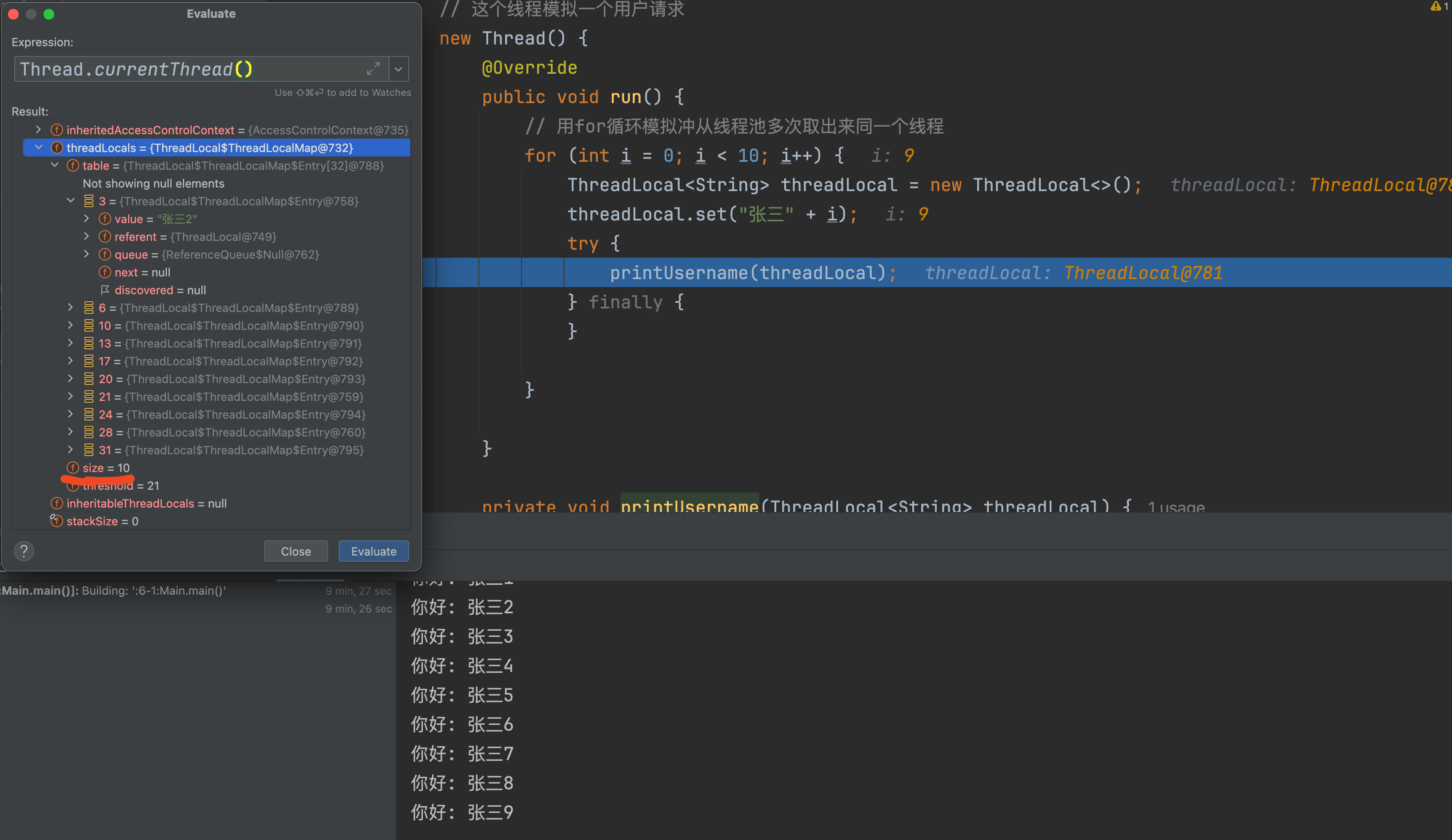Click the console output line '你好: 张三5'

pyautogui.click(x=462, y=695)
